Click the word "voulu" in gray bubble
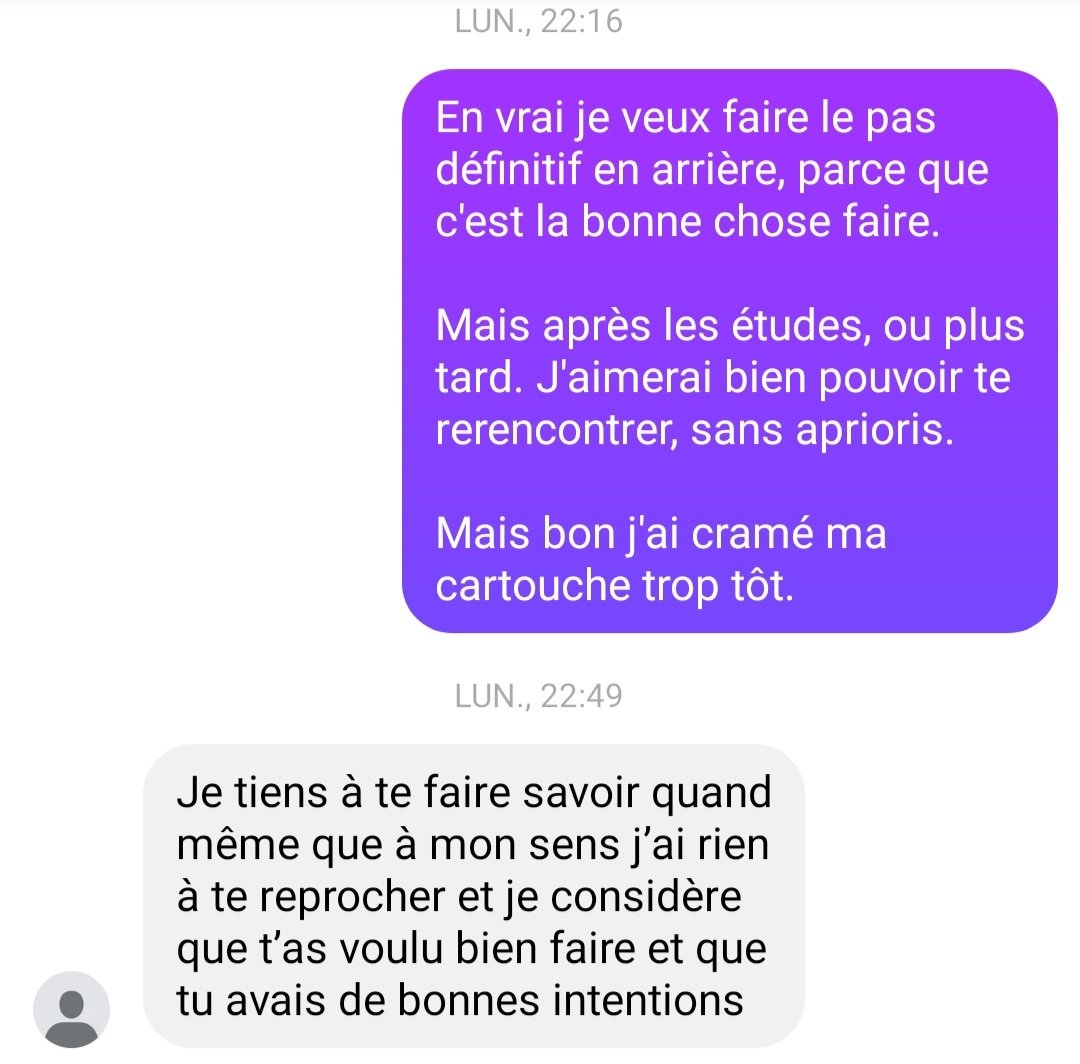1080x1064 pixels. coord(391,948)
